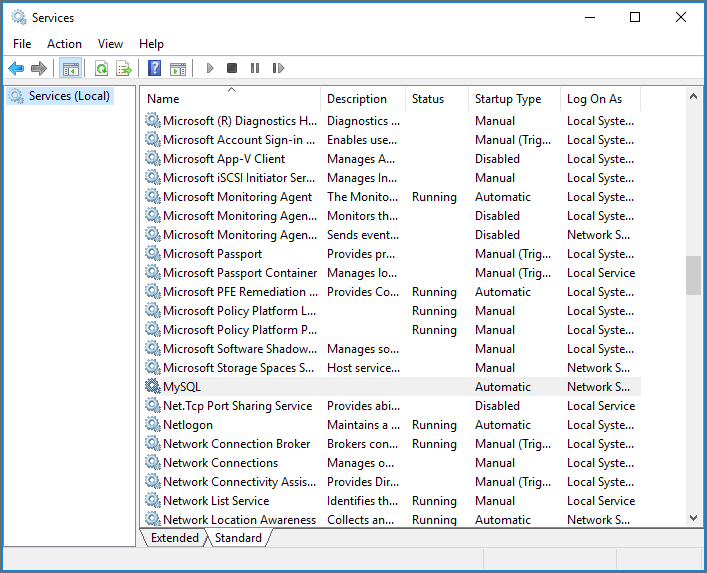The image size is (707, 573).
Task: Sort by the Startup Type column header
Action: [x=514, y=99]
